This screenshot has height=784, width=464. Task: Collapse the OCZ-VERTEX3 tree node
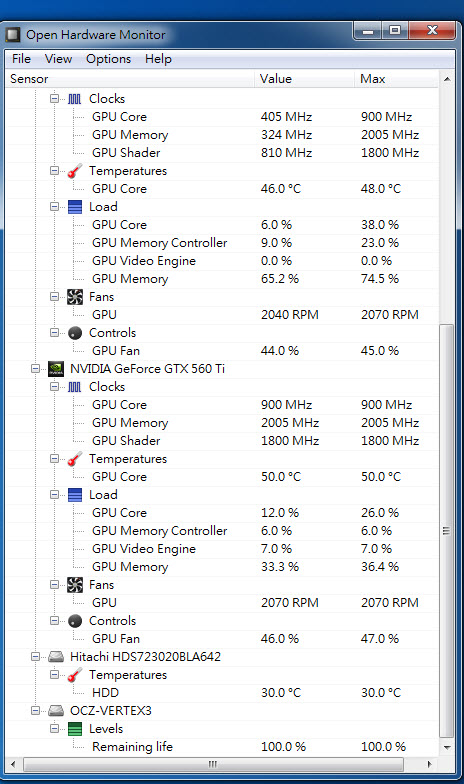[36, 710]
